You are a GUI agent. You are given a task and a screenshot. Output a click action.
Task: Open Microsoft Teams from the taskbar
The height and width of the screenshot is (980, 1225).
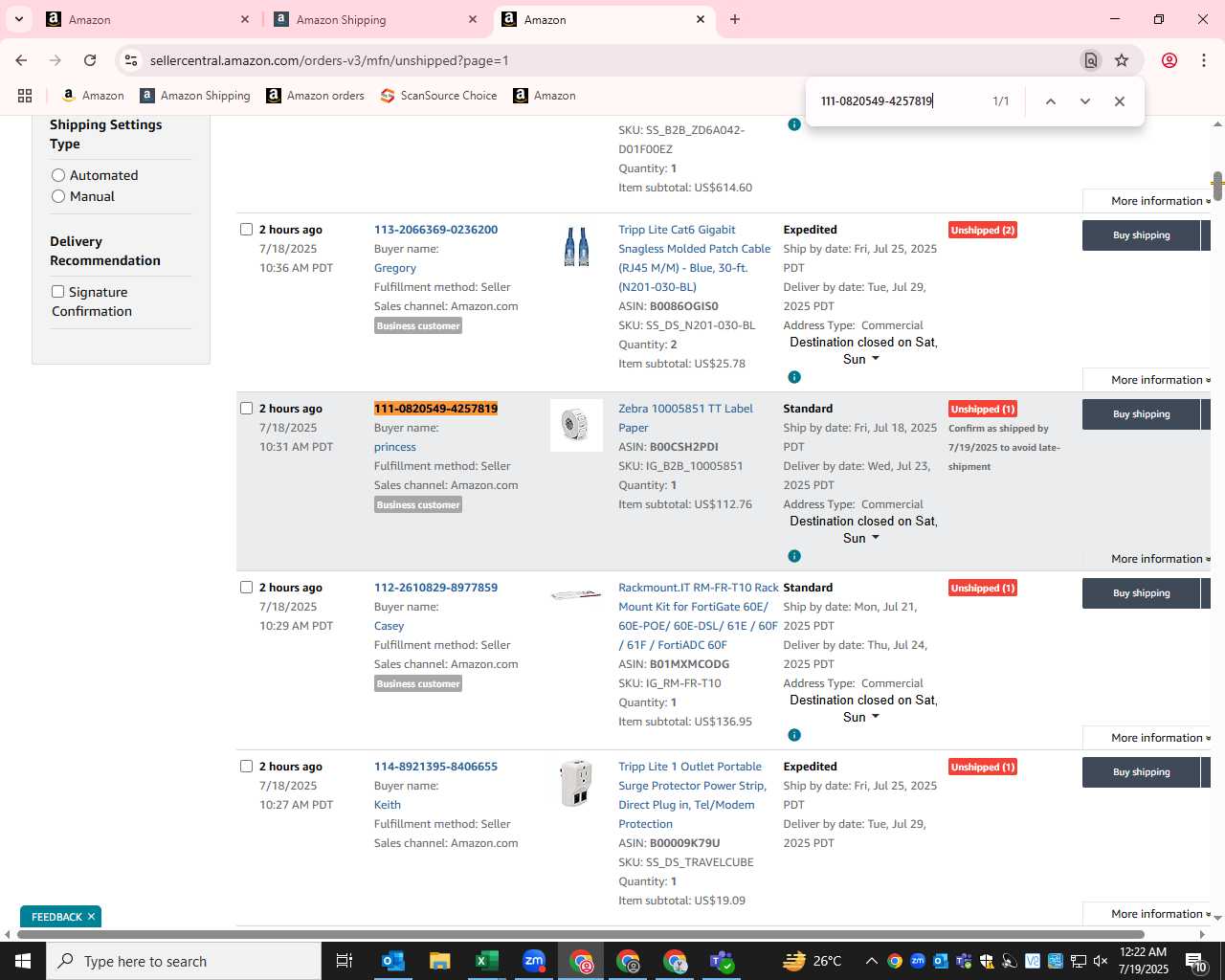point(722,961)
